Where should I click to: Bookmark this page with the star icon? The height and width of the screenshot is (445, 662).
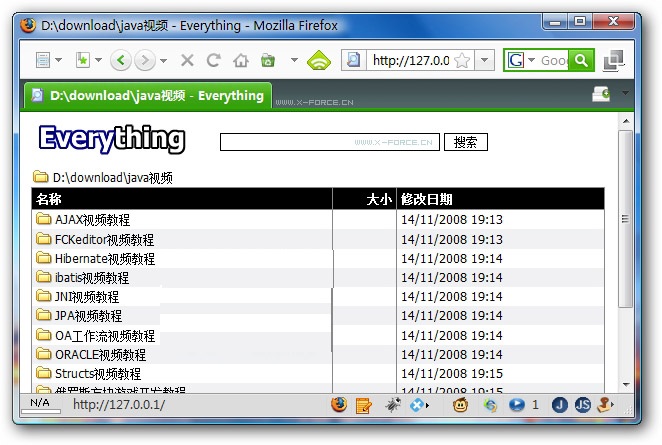click(463, 60)
